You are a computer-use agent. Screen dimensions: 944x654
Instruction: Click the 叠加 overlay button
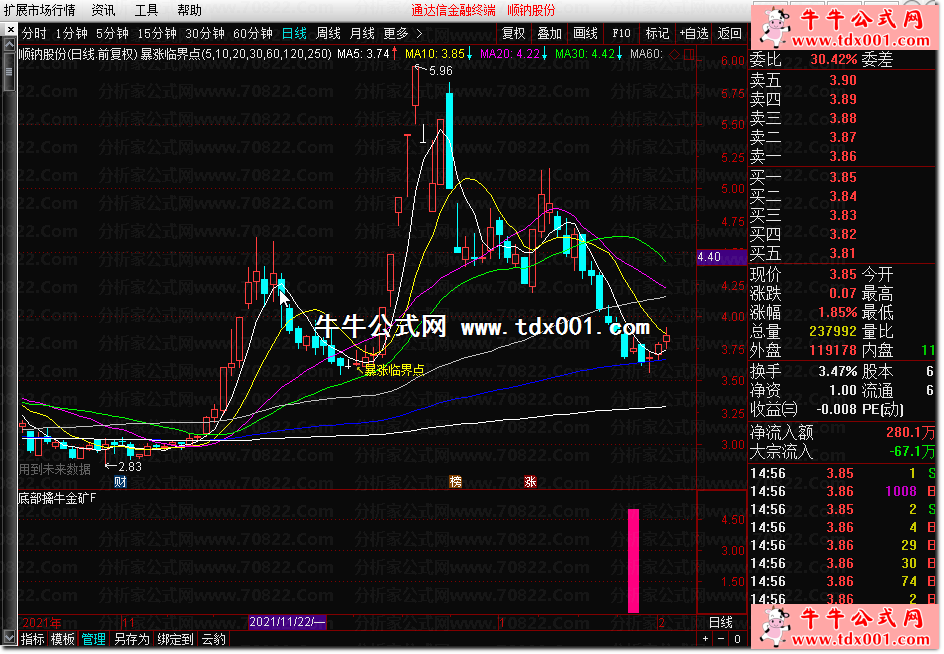click(549, 34)
